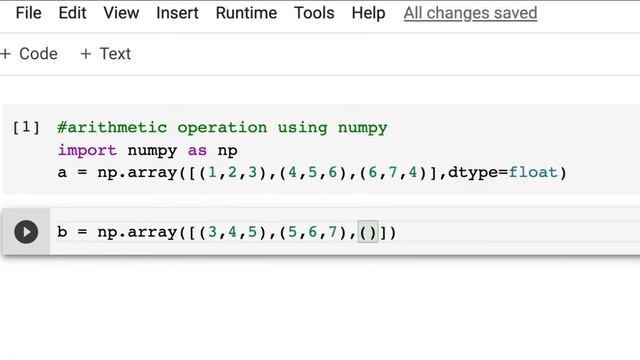
Task: Open the Edit menu
Action: [x=72, y=13]
